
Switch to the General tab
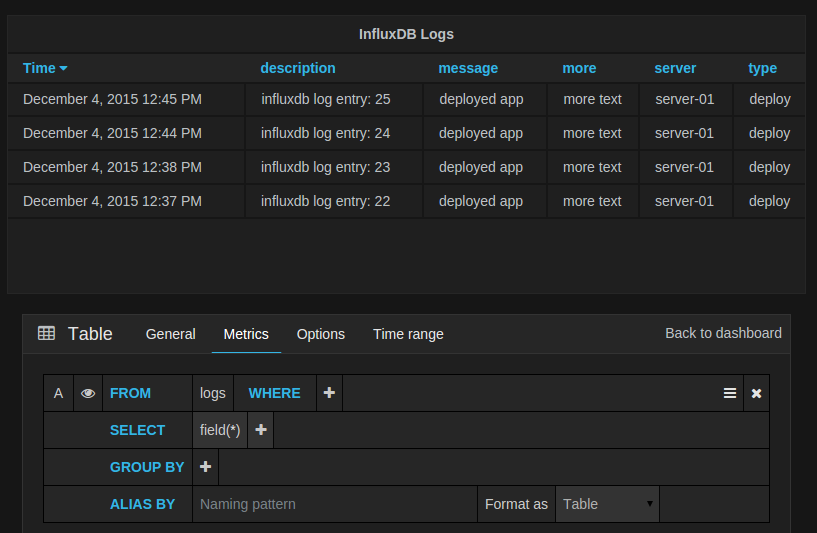(170, 334)
